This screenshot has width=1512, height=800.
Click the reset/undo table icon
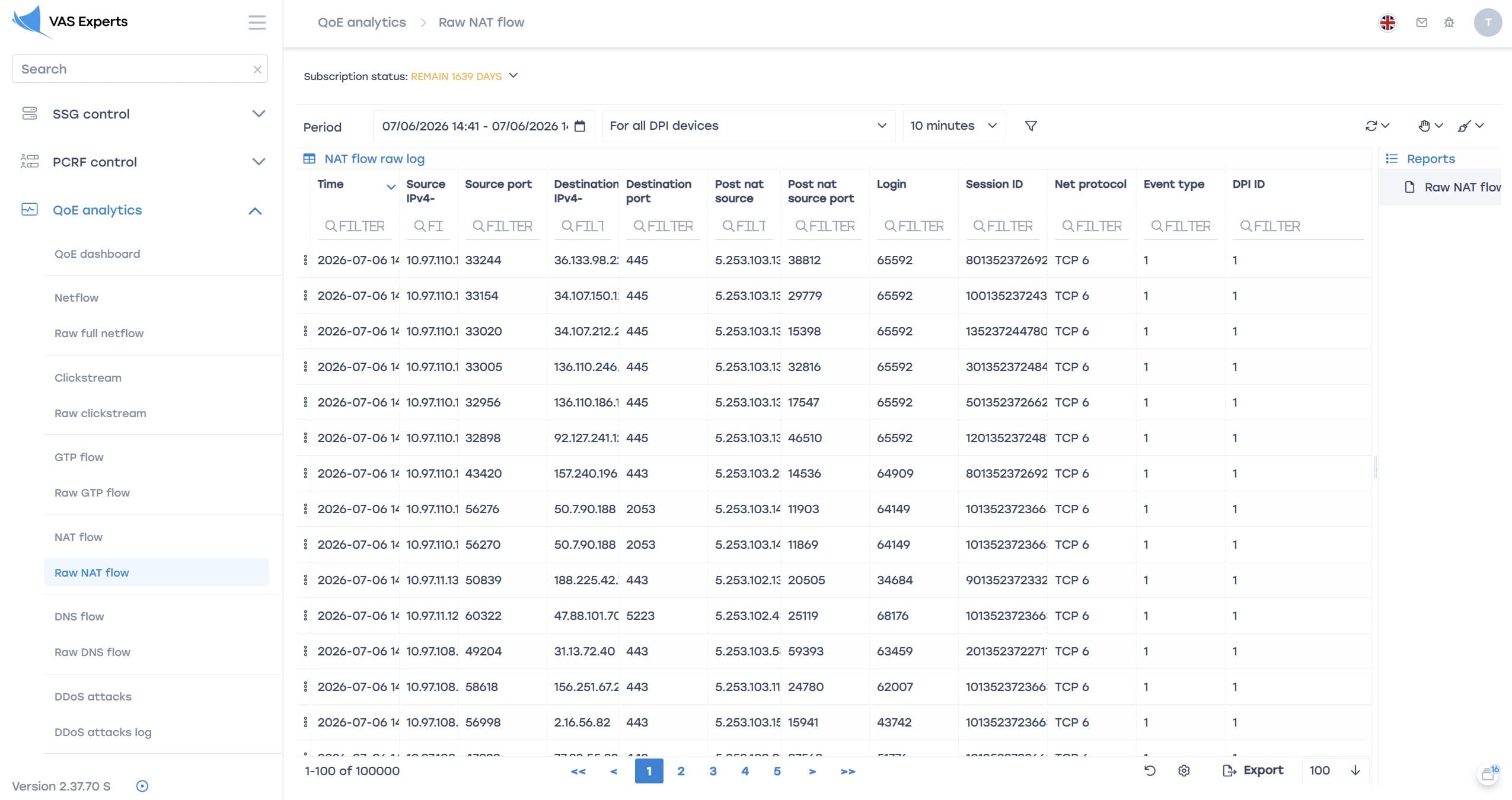(x=1150, y=770)
